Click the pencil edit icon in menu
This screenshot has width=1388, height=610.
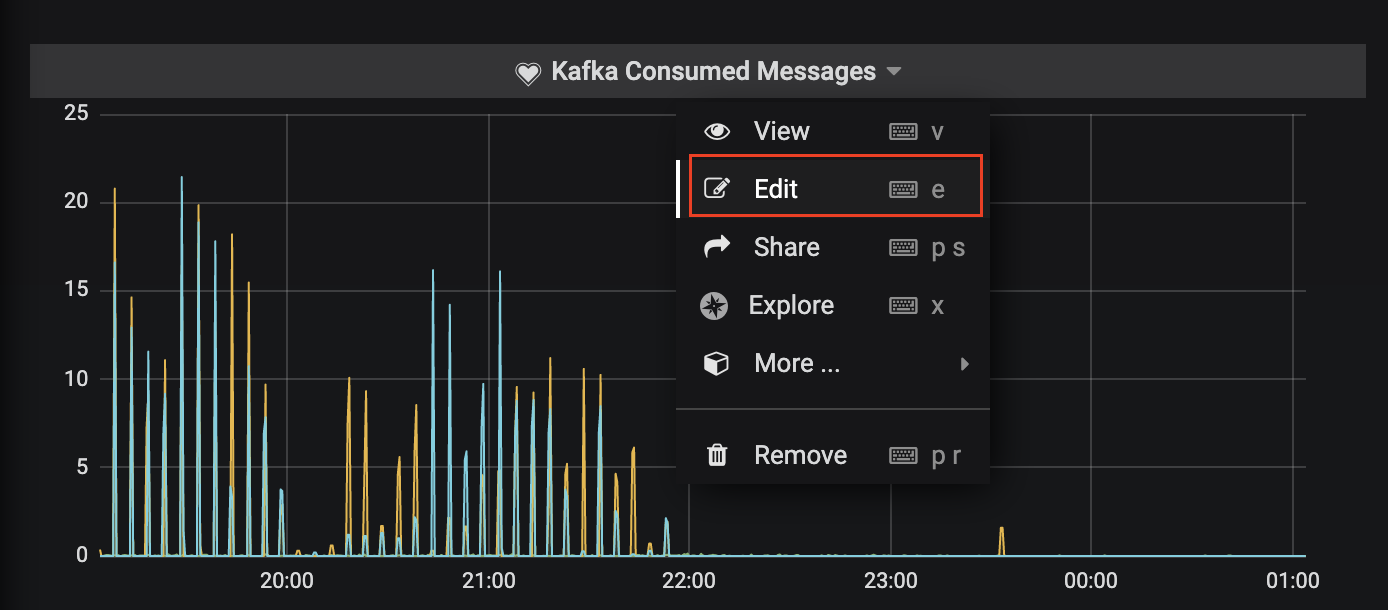pos(716,189)
